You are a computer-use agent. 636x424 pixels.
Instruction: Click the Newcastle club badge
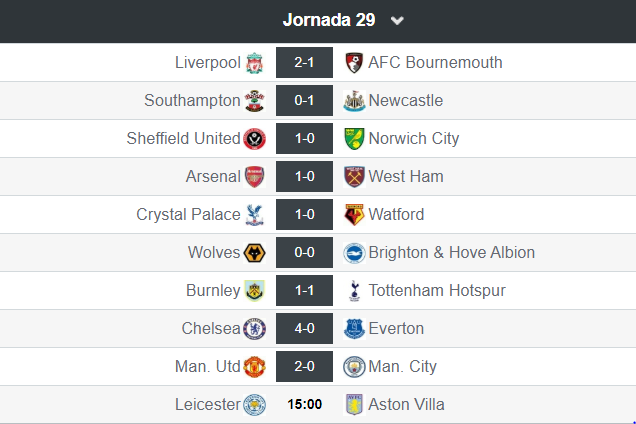pyautogui.click(x=352, y=101)
